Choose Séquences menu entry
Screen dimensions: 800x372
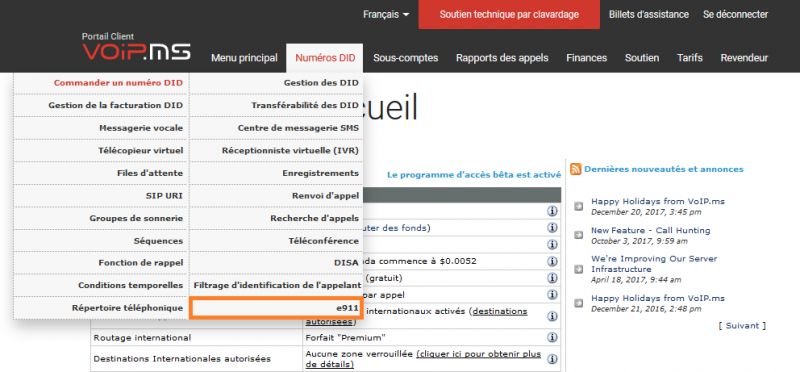pyautogui.click(x=101, y=240)
